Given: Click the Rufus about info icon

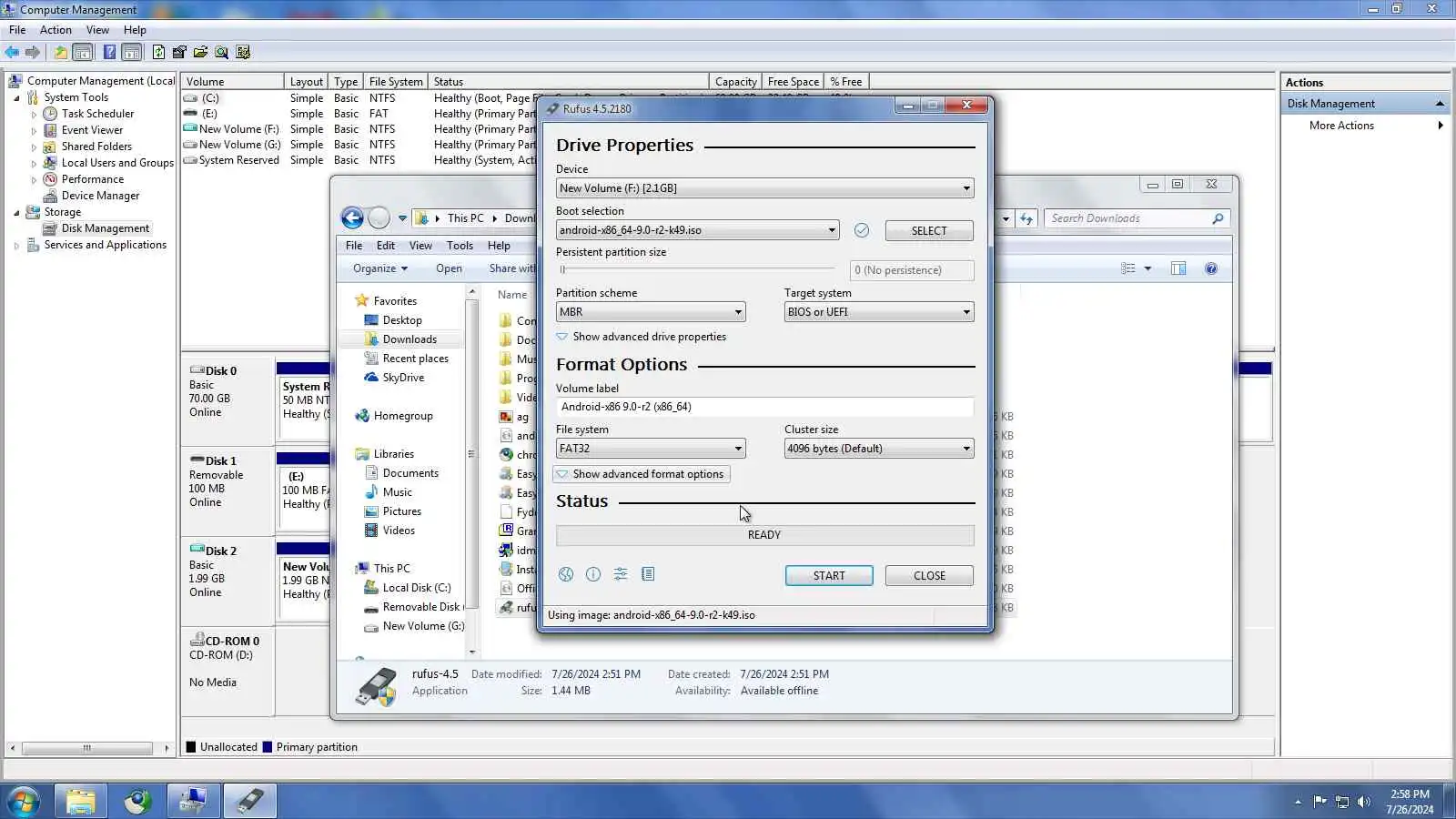Looking at the screenshot, I should coord(593,574).
